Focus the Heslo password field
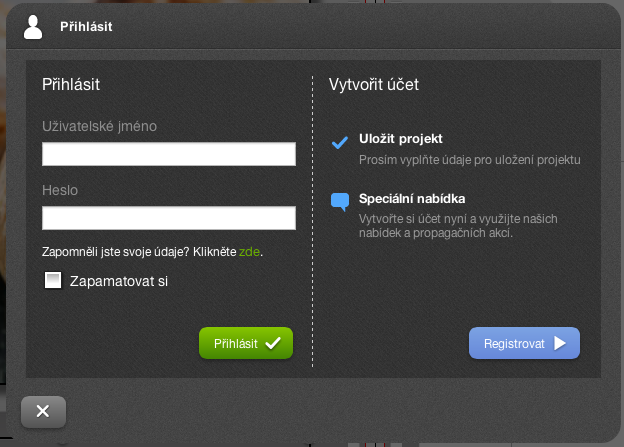 tap(169, 218)
